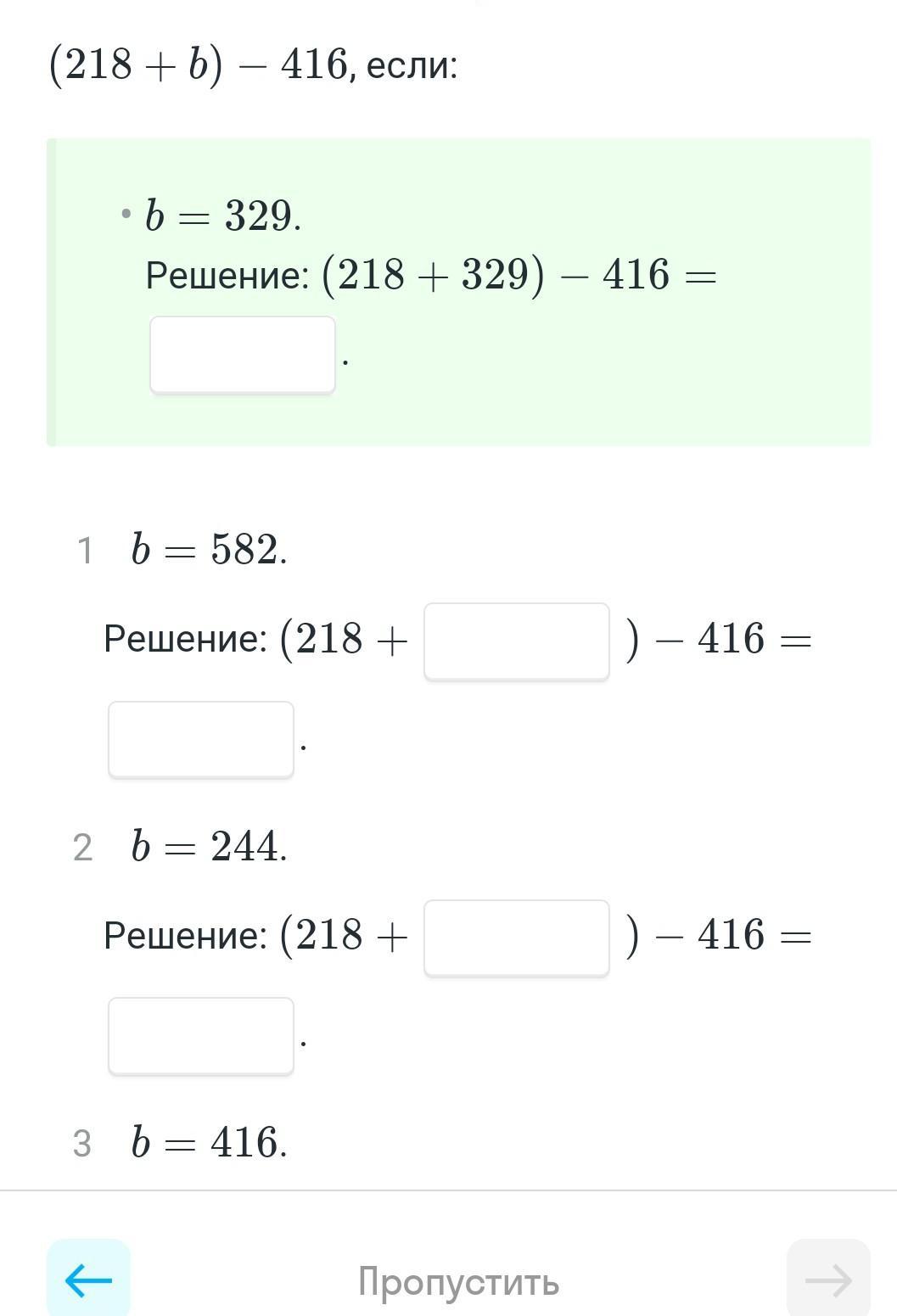Viewport: 897px width, 1316px height.
Task: Click the substitution field in task 2 expression
Action: tap(516, 938)
